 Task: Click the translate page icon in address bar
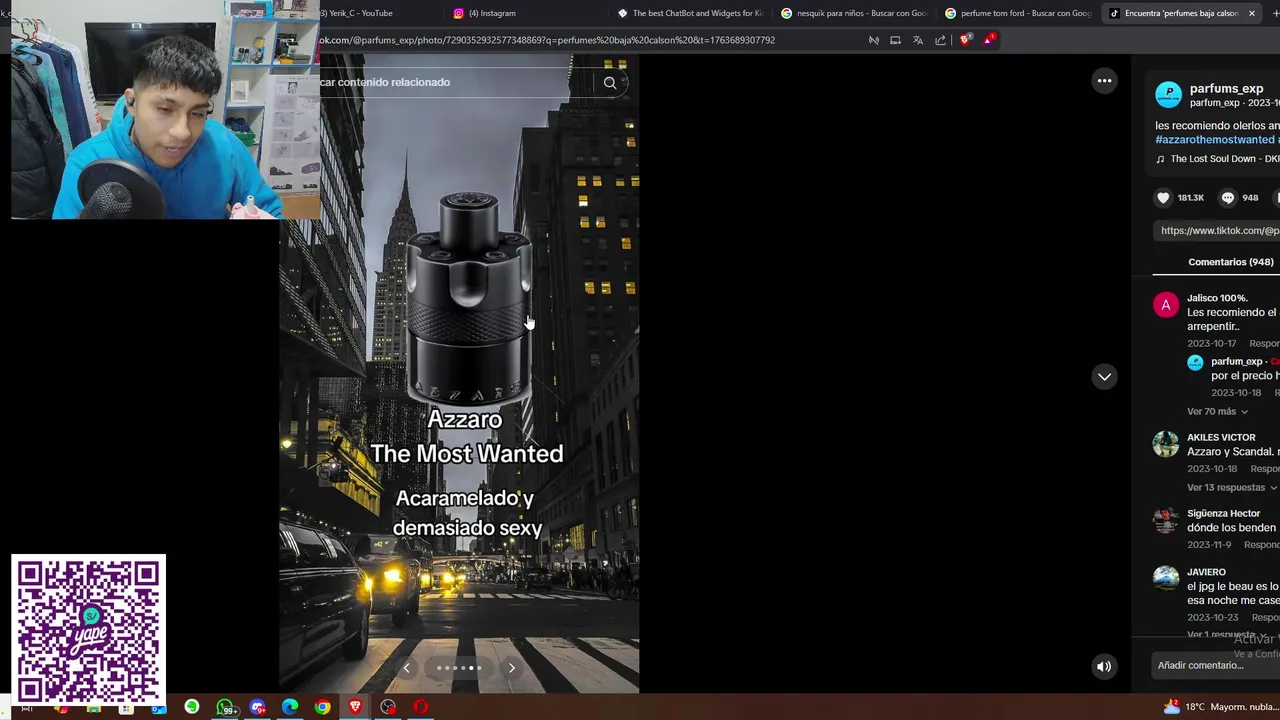point(918,40)
